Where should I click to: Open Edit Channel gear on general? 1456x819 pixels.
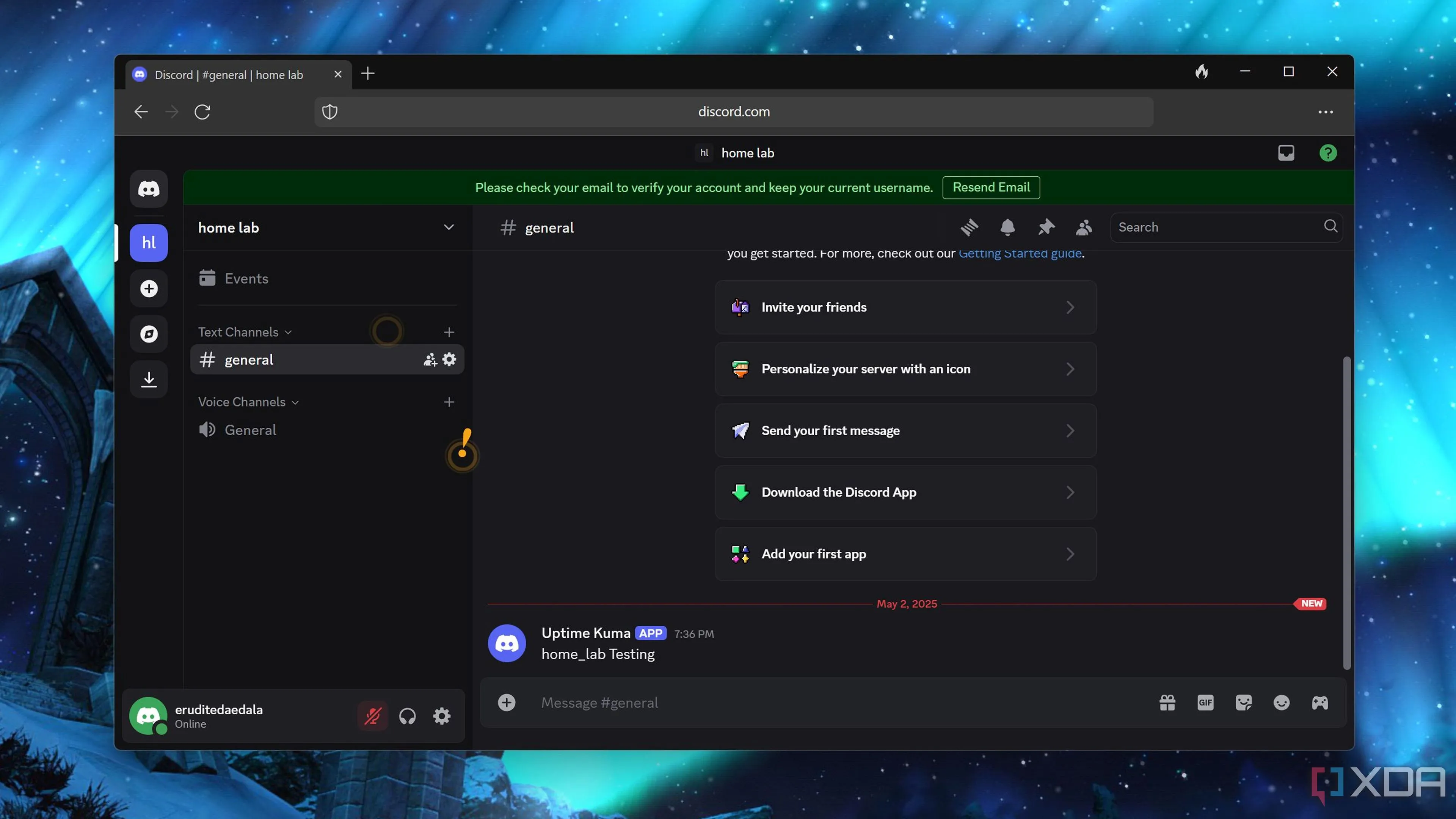(449, 359)
